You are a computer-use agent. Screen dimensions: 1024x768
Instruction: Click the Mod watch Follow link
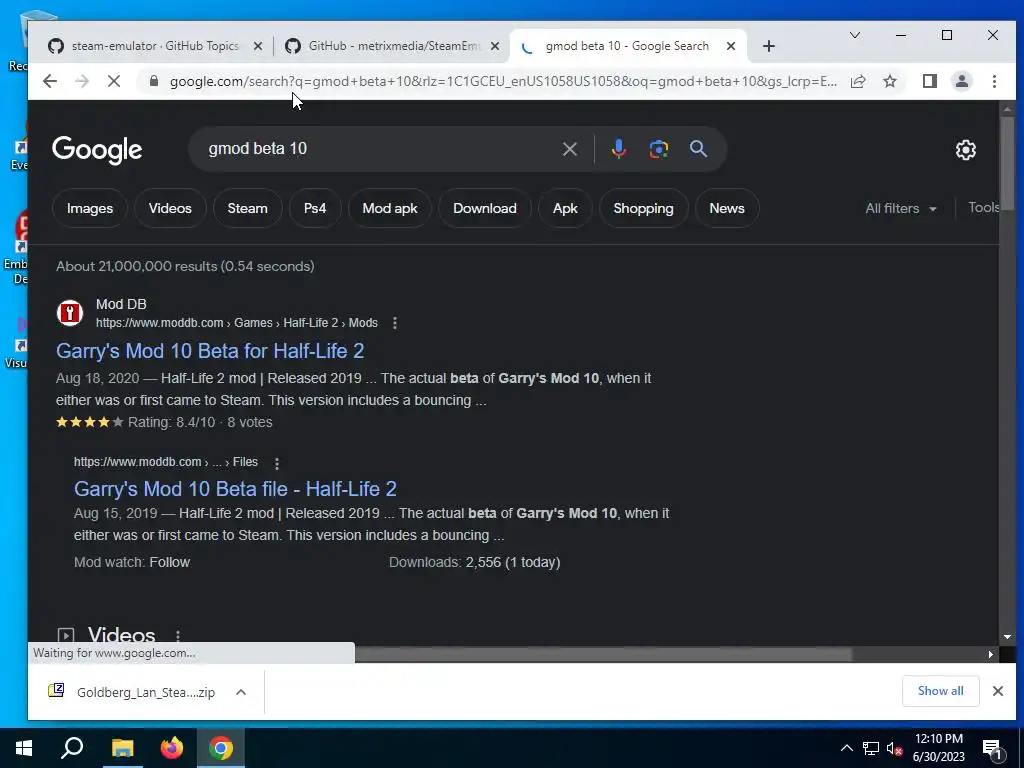pyautogui.click(x=169, y=562)
